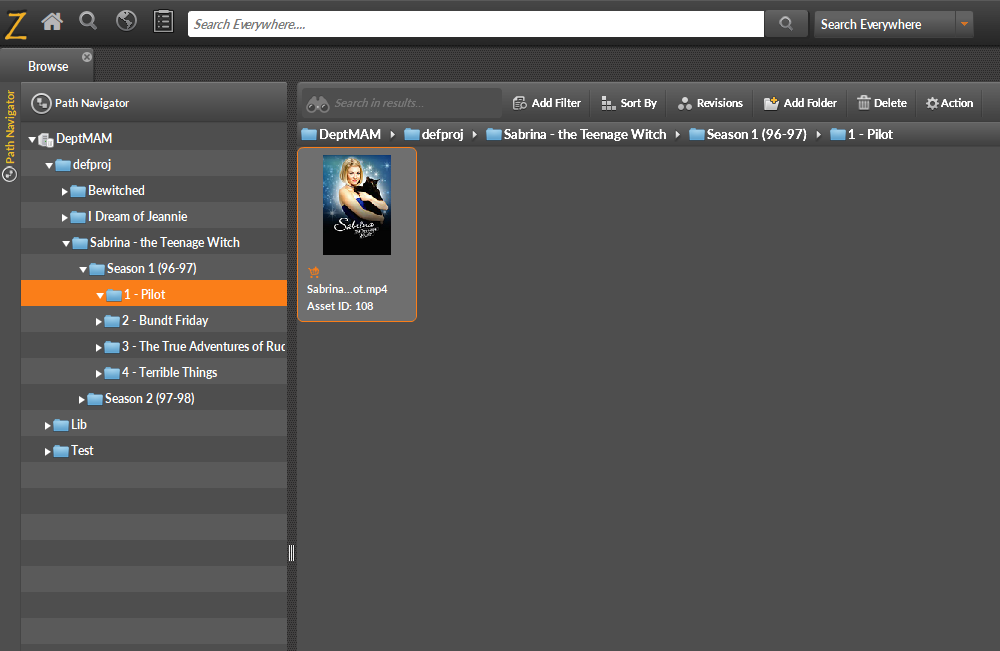Image resolution: width=1000 pixels, height=651 pixels.
Task: Open the magnifier search icon in top bar
Action: [88, 21]
